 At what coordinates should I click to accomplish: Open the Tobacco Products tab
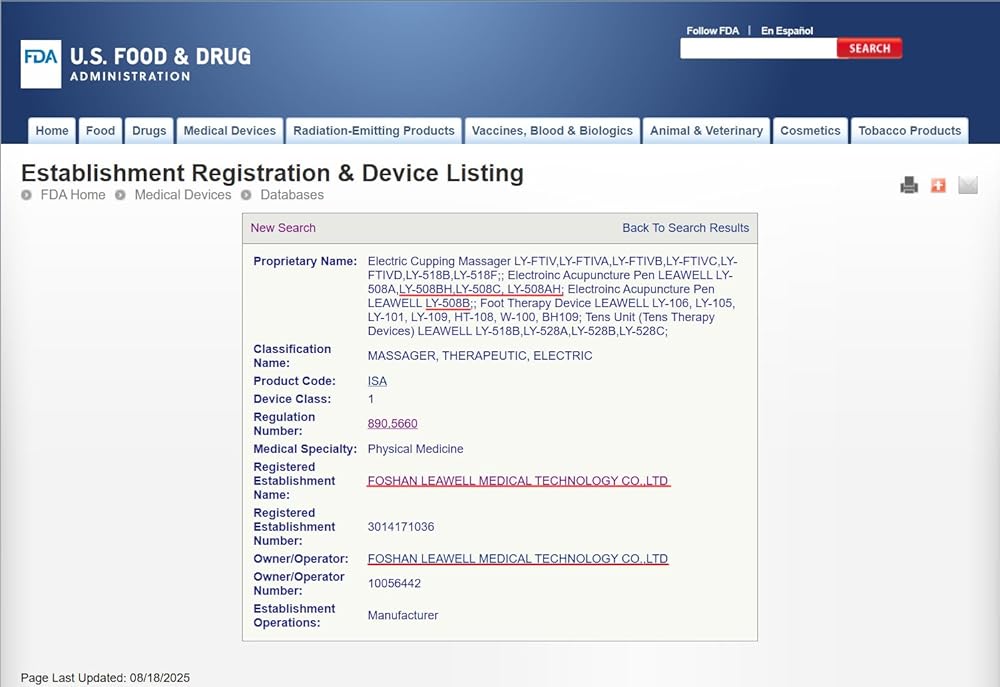coord(909,131)
